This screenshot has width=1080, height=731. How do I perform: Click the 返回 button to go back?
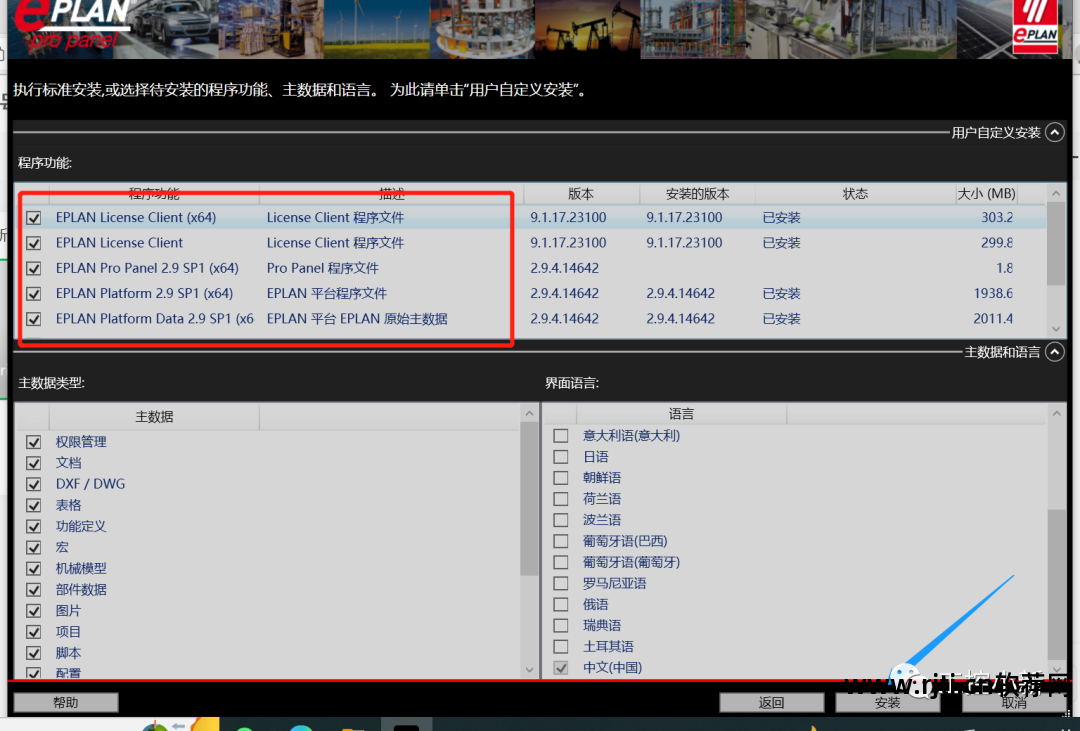pos(771,702)
